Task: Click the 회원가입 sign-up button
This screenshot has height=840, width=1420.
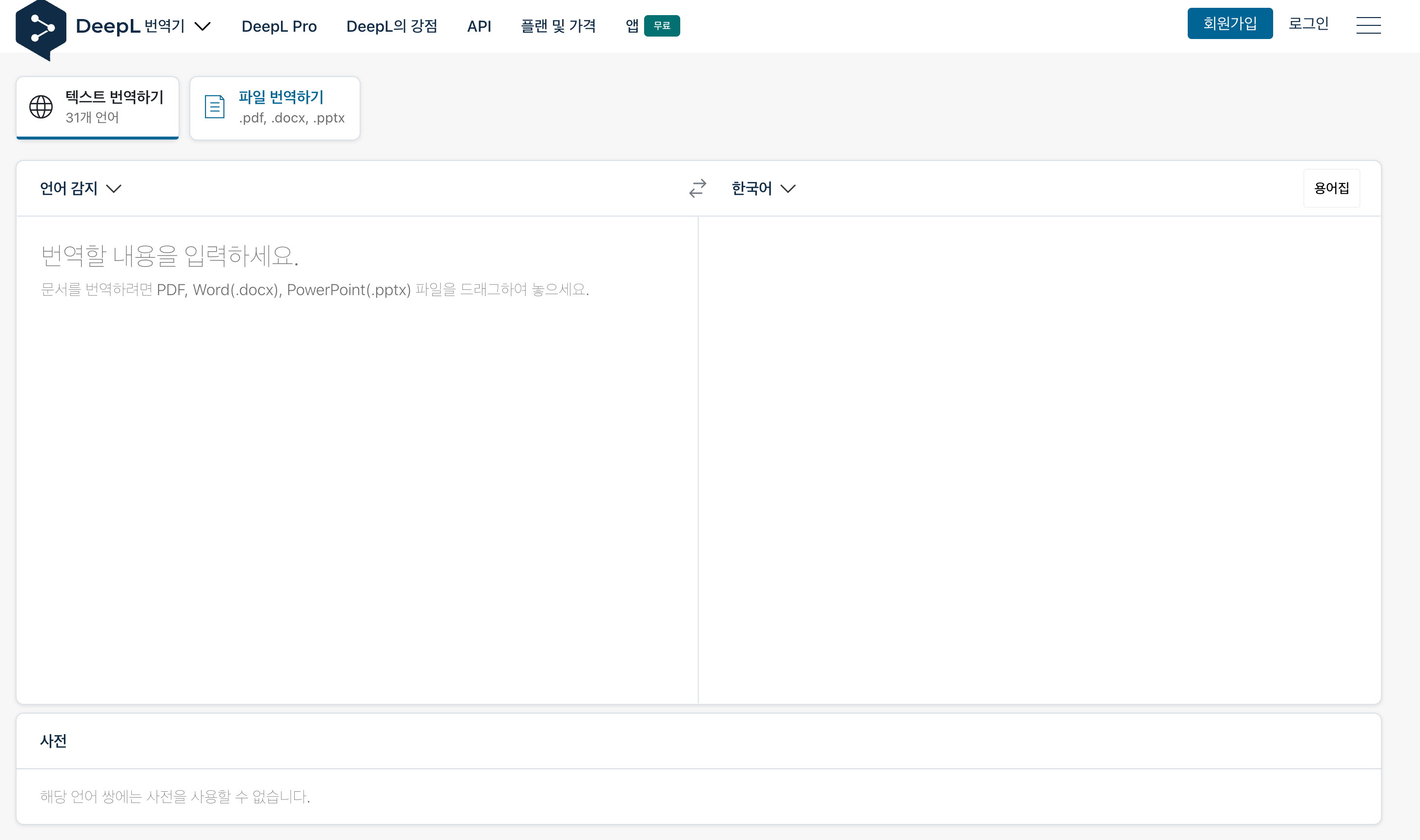Action: tap(1230, 23)
